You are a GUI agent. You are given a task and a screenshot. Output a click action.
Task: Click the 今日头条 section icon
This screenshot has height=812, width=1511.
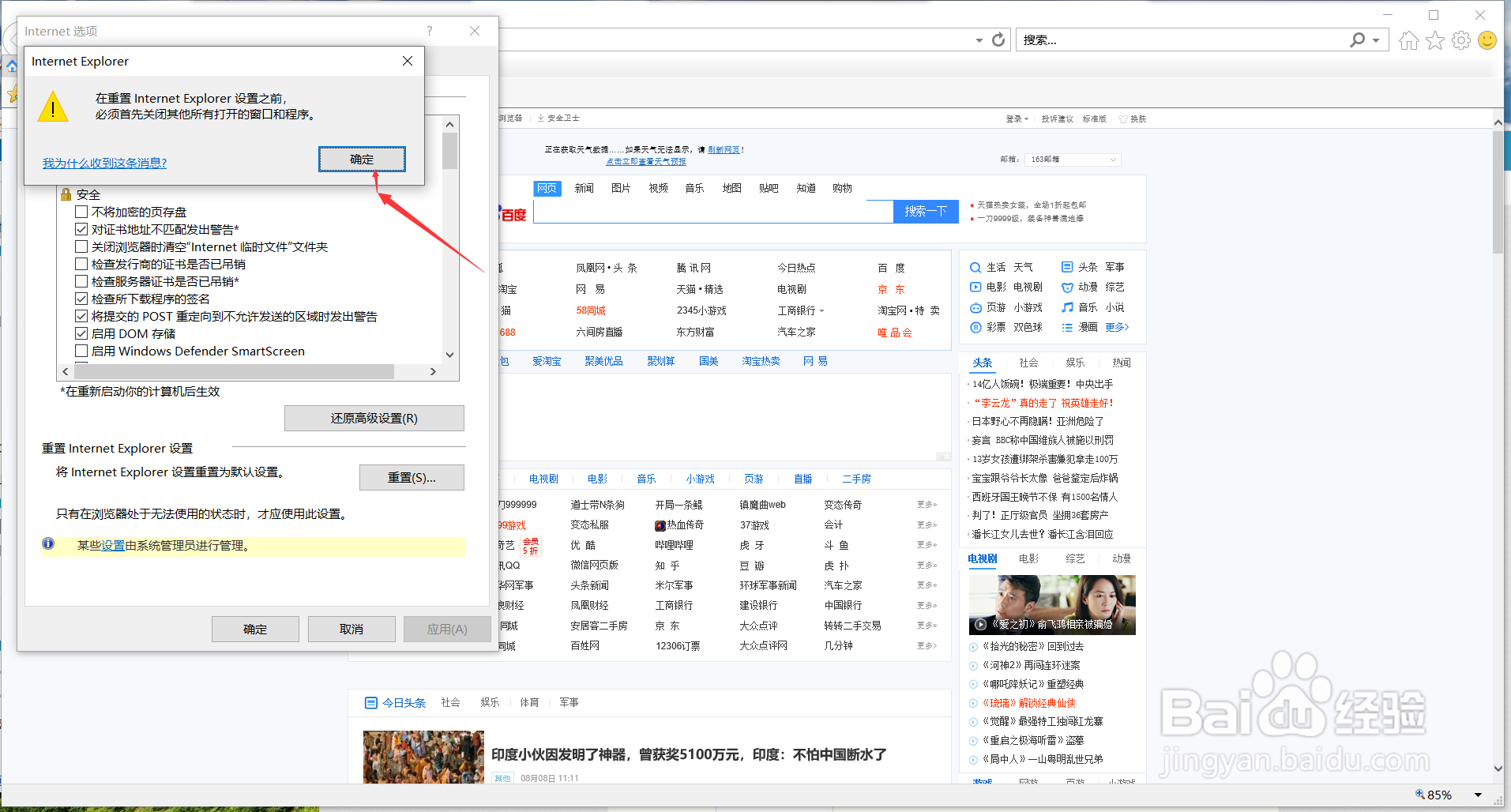pyautogui.click(x=371, y=702)
